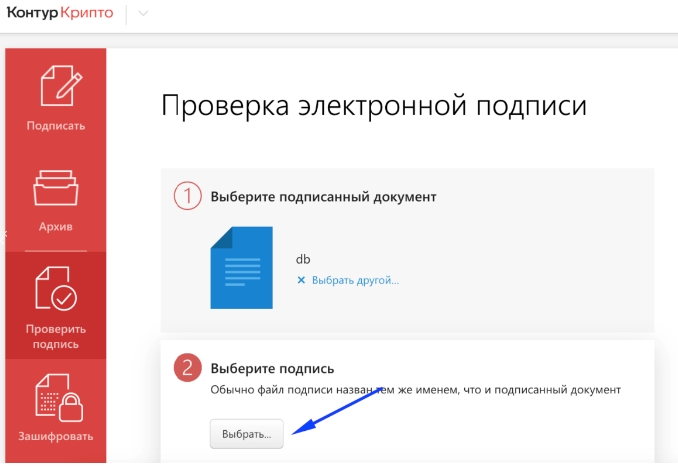The width and height of the screenshot is (678, 467).
Task: Open the Зашифровать lock icon
Action: [x=59, y=398]
